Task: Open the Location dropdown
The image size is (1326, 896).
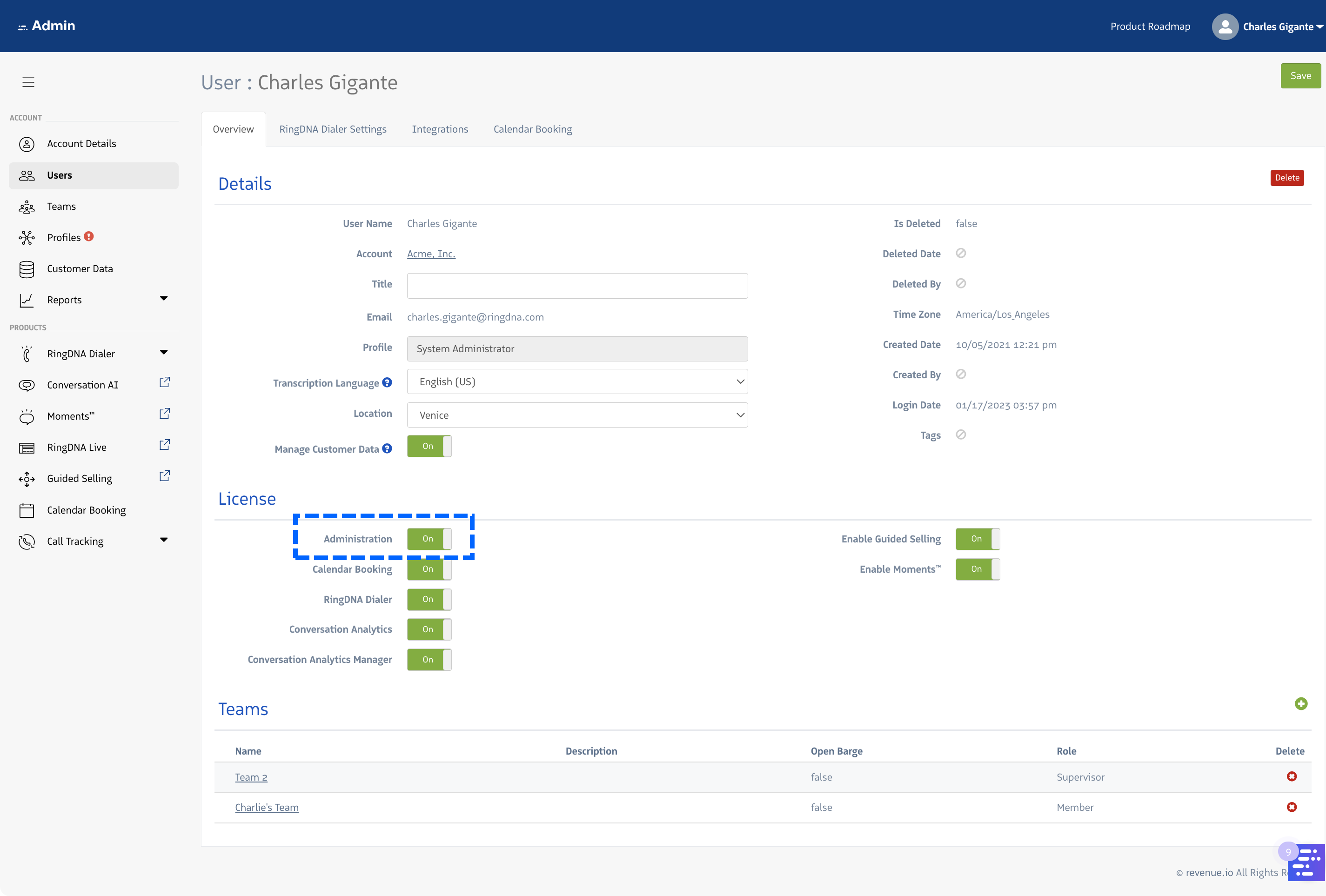Action: click(x=577, y=415)
